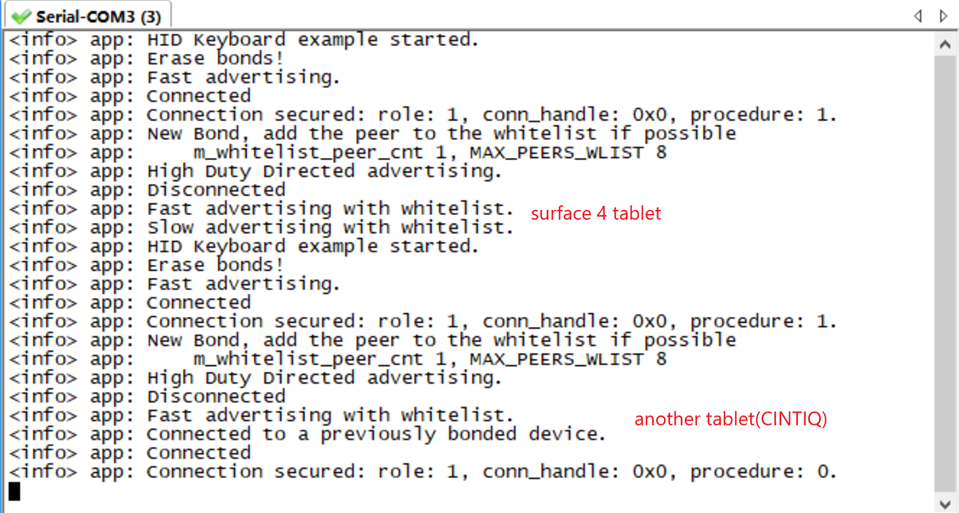Screen dimensions: 959x513
Task: Click the topmost 'HID Keyboard example started' line
Action: pos(244,40)
